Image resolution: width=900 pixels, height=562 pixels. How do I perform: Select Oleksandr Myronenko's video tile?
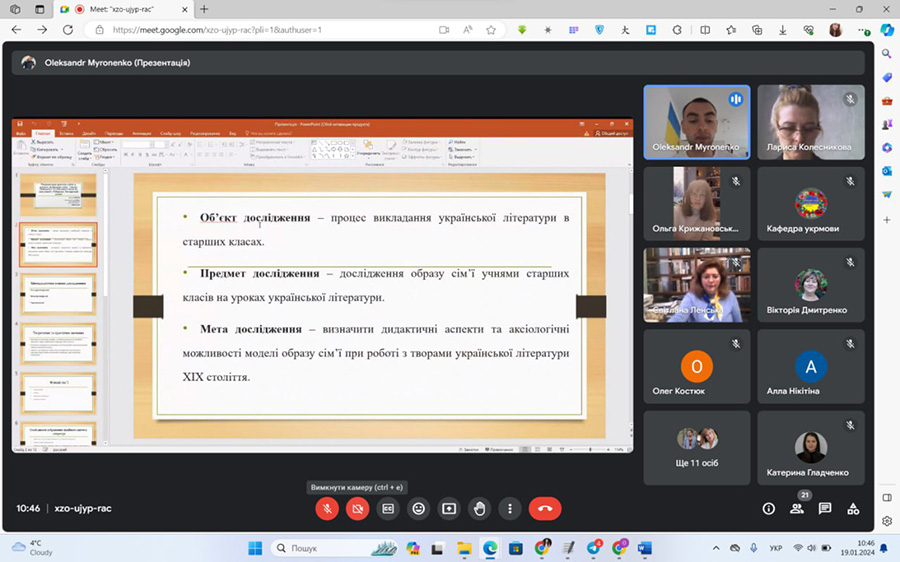click(x=697, y=122)
